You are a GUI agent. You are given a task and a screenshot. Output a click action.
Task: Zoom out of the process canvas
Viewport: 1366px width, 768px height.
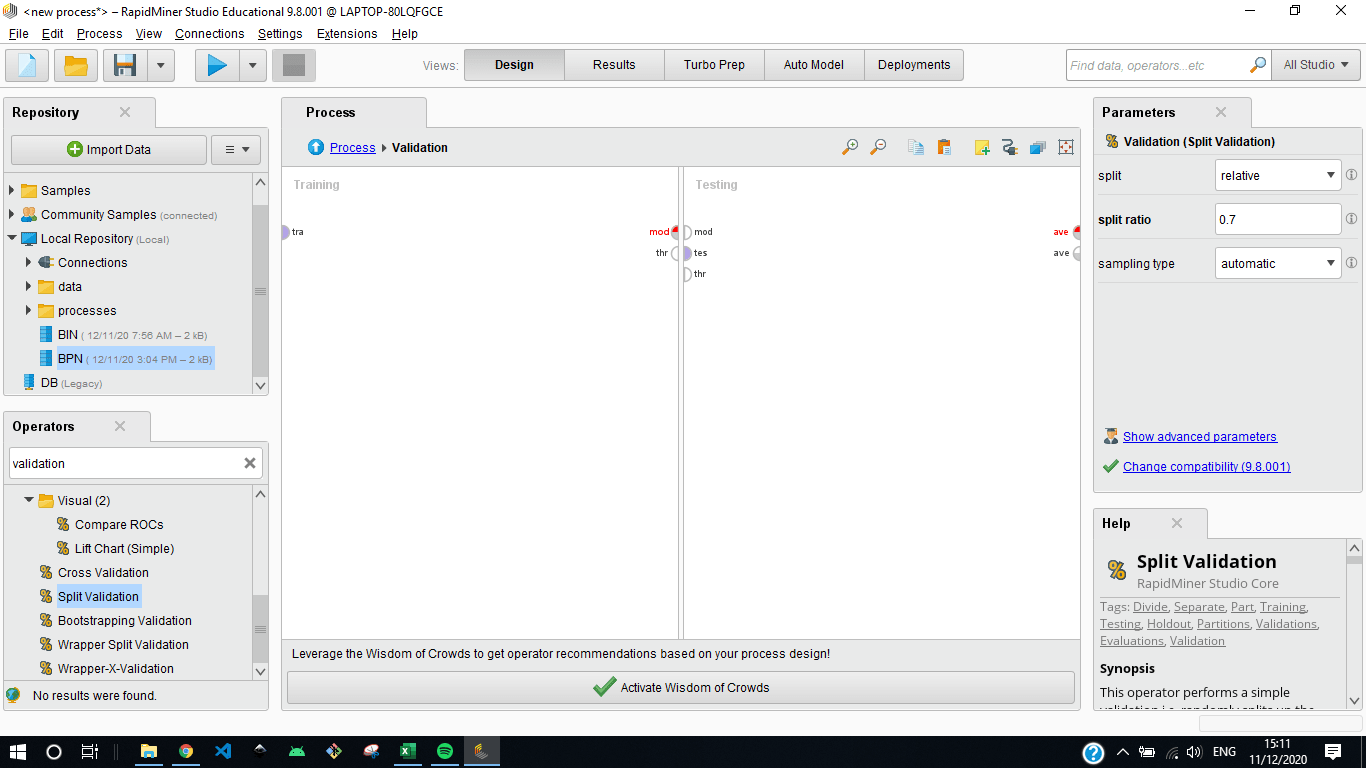pos(878,147)
